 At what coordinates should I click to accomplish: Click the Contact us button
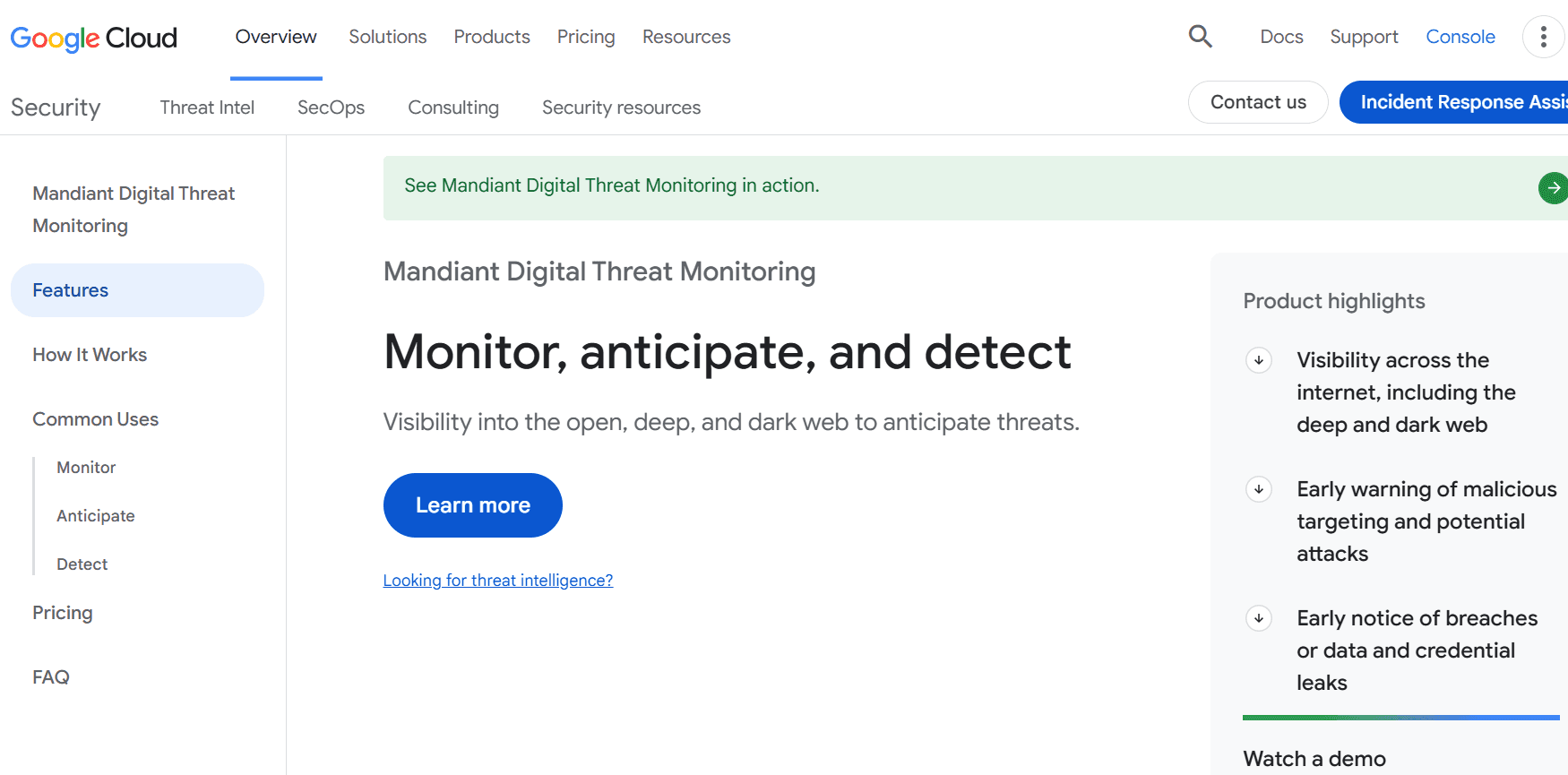pos(1258,102)
